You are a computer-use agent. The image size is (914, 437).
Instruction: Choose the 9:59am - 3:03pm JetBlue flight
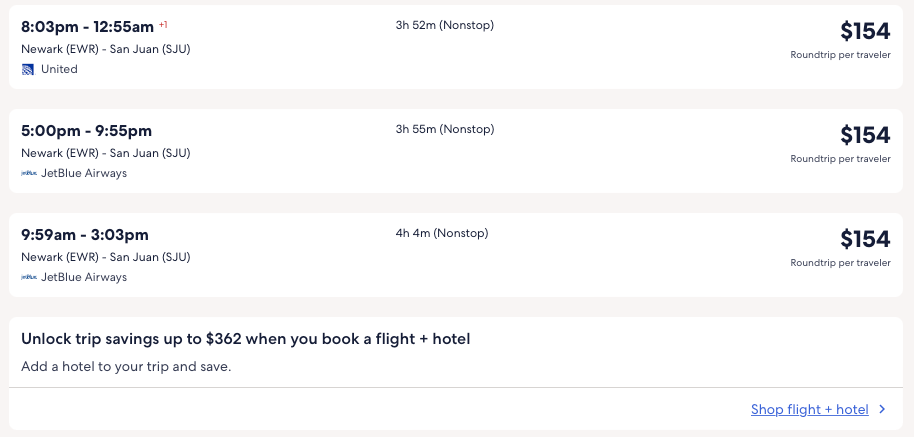pos(85,235)
